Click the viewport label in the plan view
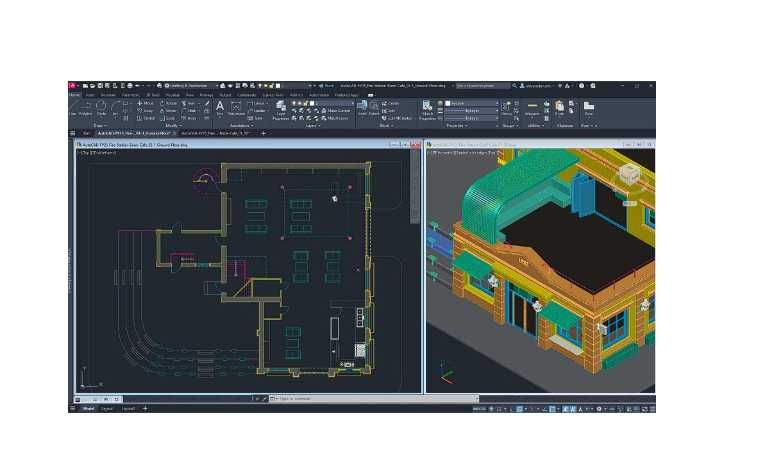 97,153
